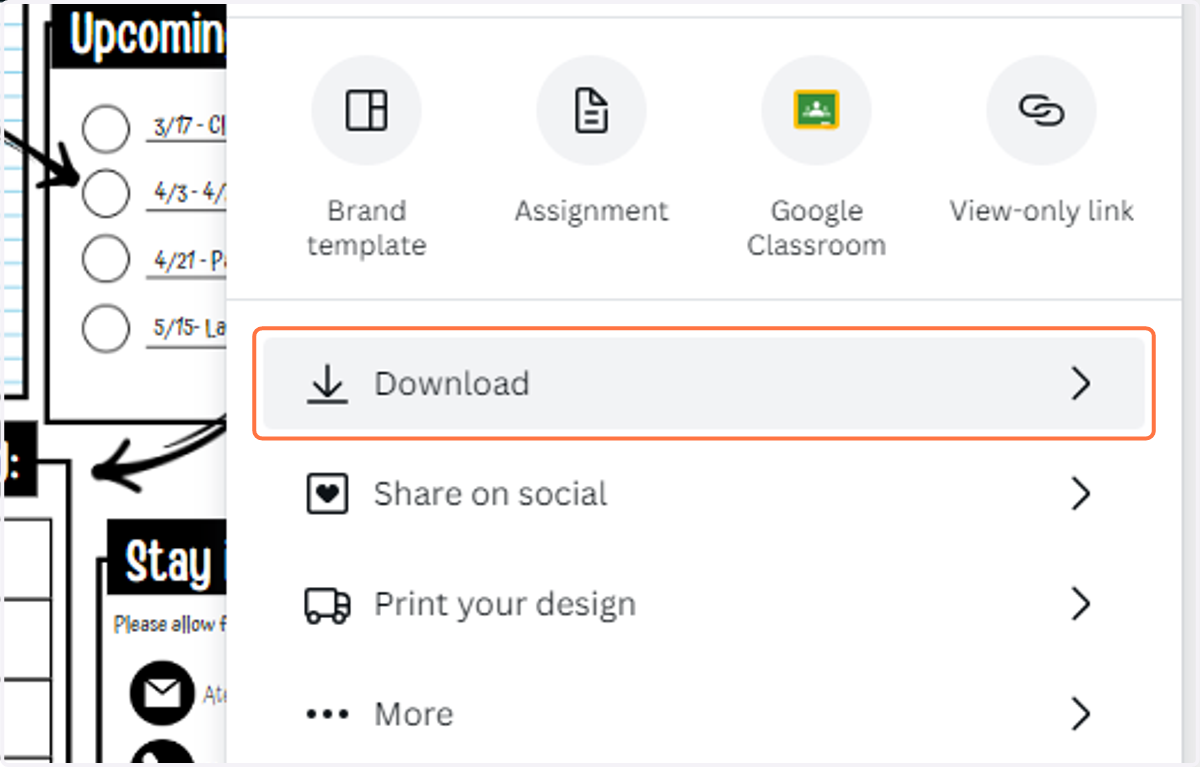Viewport: 1200px width, 767px height.
Task: Expand the Print your design chevron
Action: [x=1080, y=604]
